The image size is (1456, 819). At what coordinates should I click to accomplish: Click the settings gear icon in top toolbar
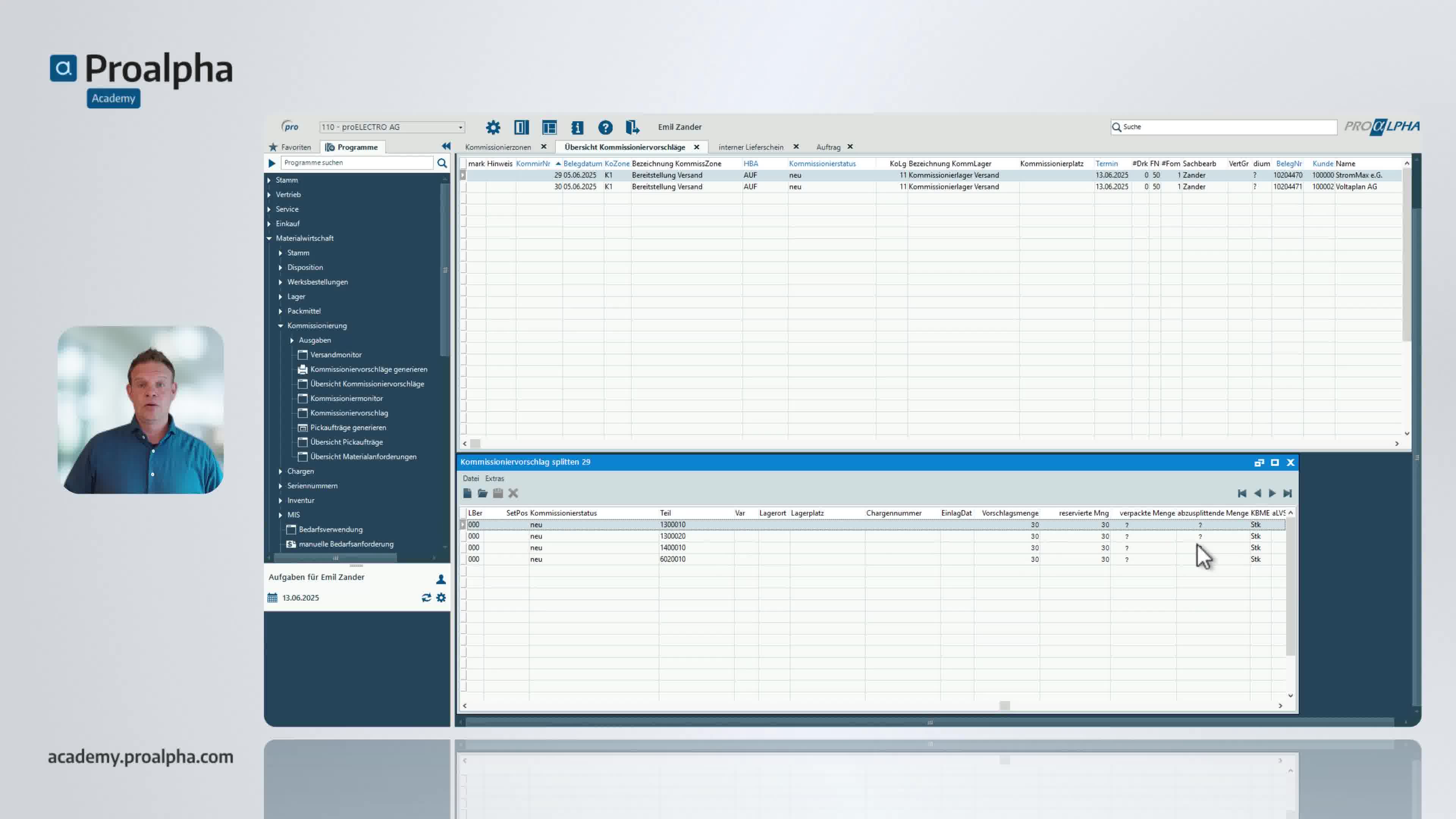(493, 127)
